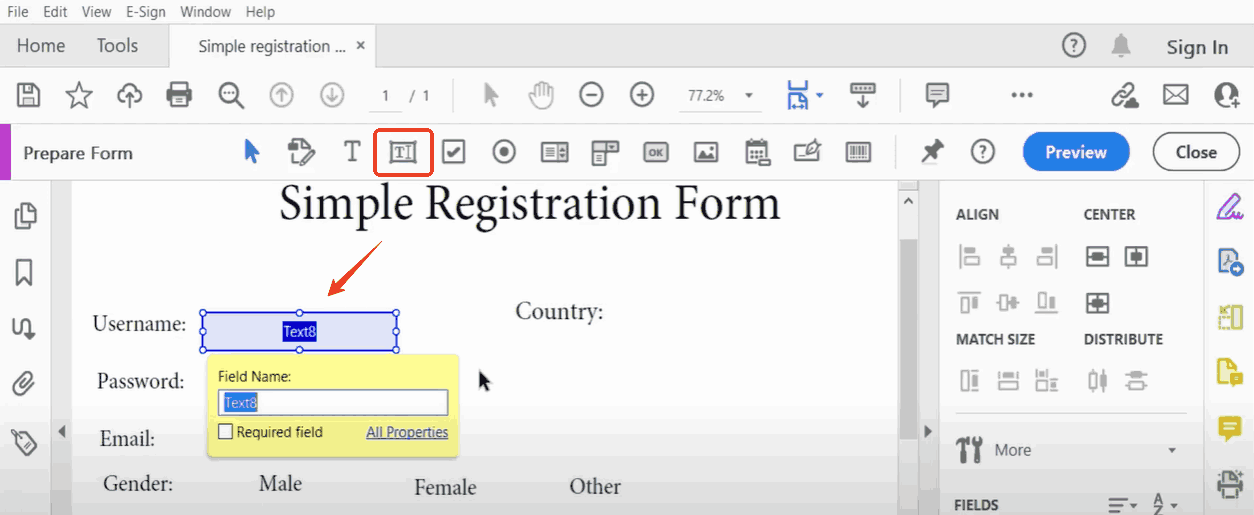Viewport: 1254px width, 515px height.
Task: Select the Add Radio Button tool
Action: 504,152
